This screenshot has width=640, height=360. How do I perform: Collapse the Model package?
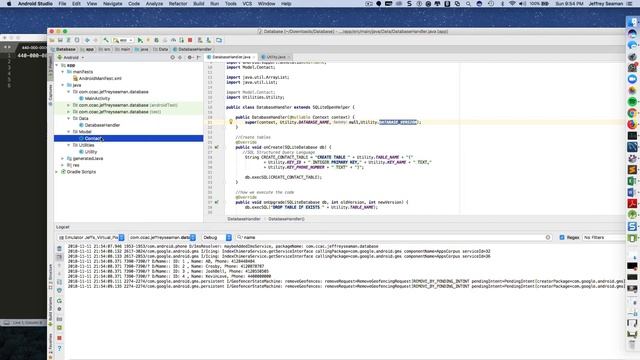(69, 132)
